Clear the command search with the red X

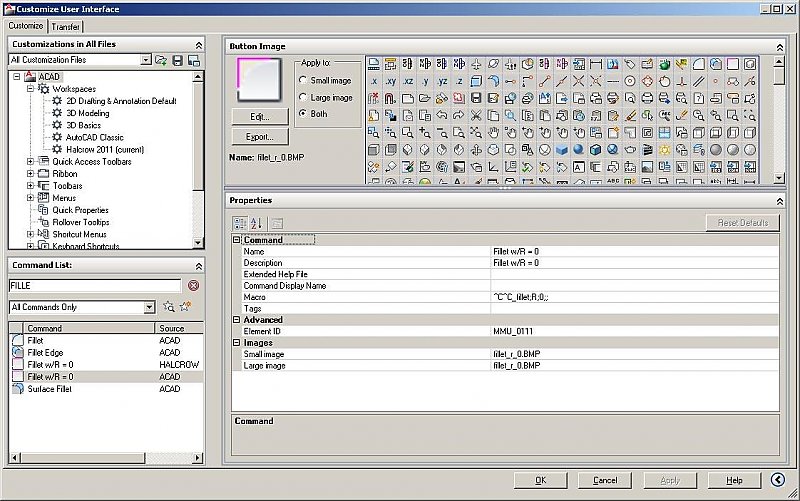[194, 285]
